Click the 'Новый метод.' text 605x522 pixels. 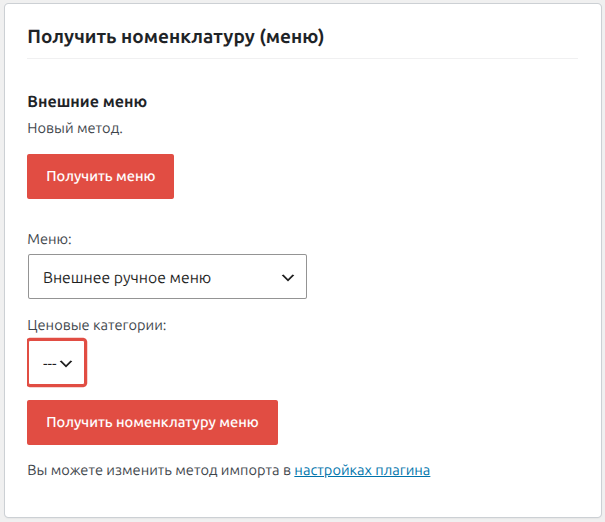tap(75, 128)
